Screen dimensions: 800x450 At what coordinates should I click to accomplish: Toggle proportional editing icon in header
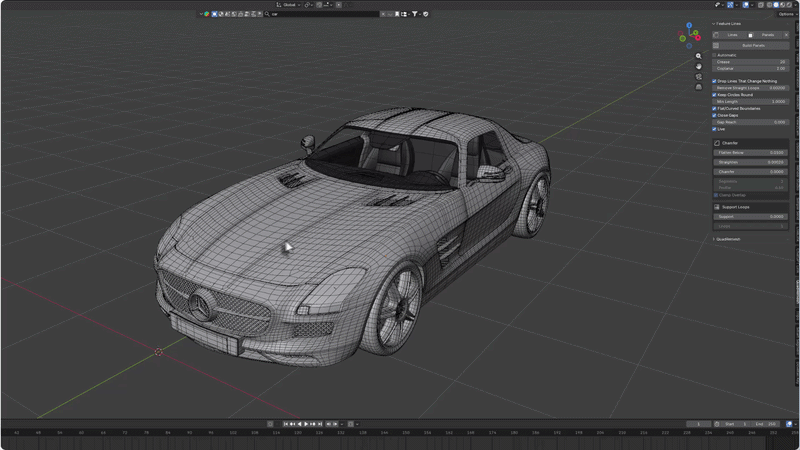coord(339,5)
